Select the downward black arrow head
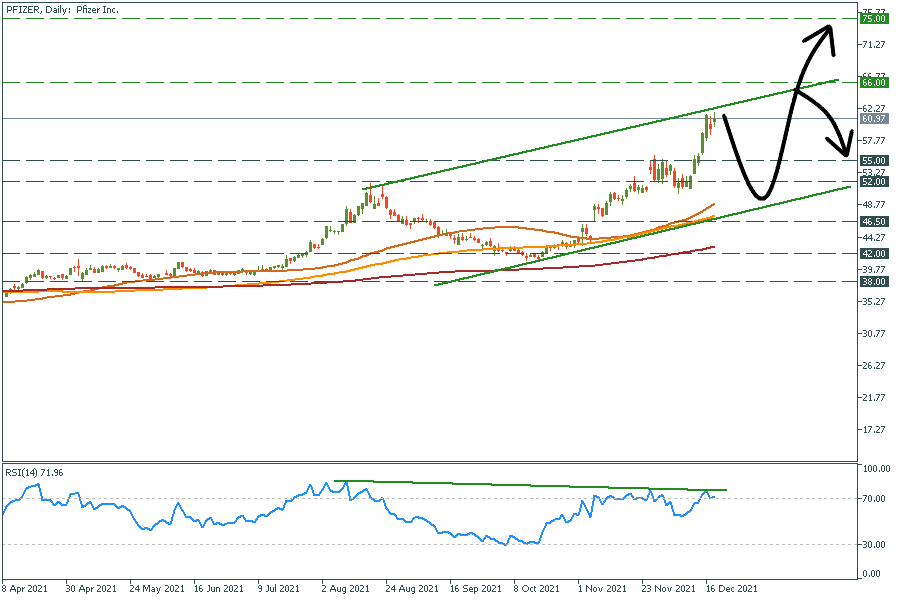 click(x=847, y=150)
